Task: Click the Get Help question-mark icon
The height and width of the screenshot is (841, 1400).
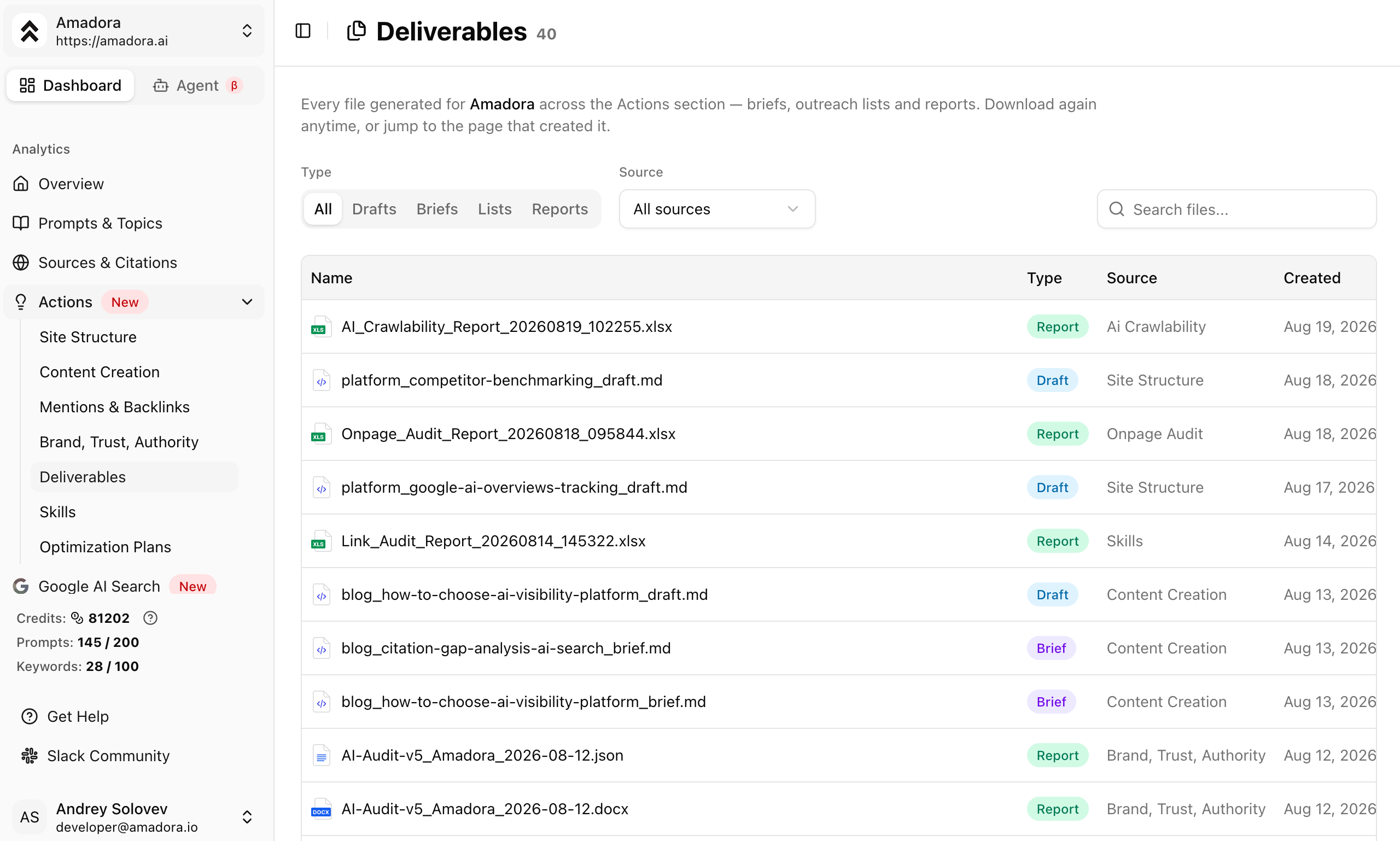Action: point(30,716)
